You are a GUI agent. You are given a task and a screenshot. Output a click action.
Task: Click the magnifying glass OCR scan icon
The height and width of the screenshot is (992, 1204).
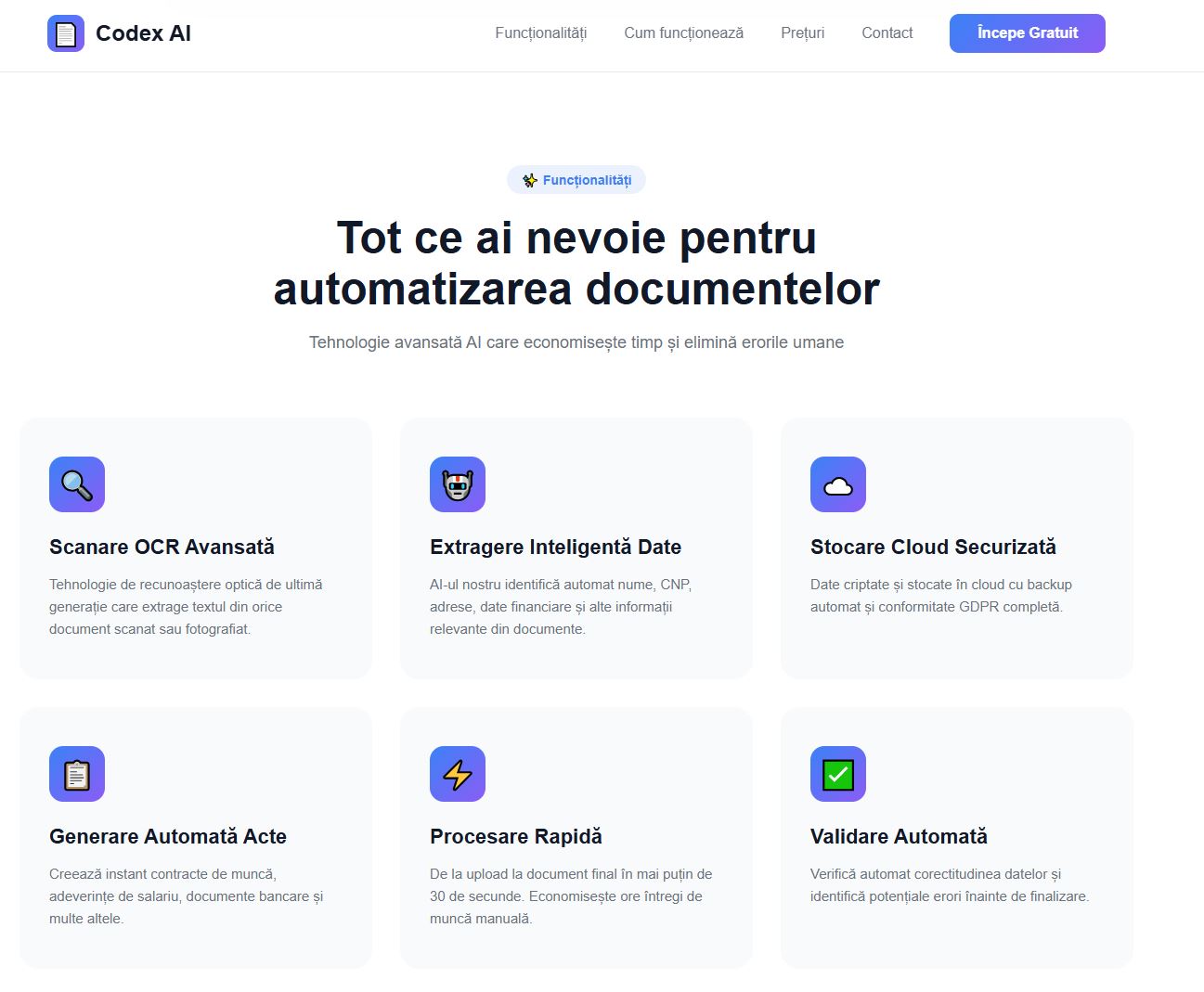coord(77,484)
